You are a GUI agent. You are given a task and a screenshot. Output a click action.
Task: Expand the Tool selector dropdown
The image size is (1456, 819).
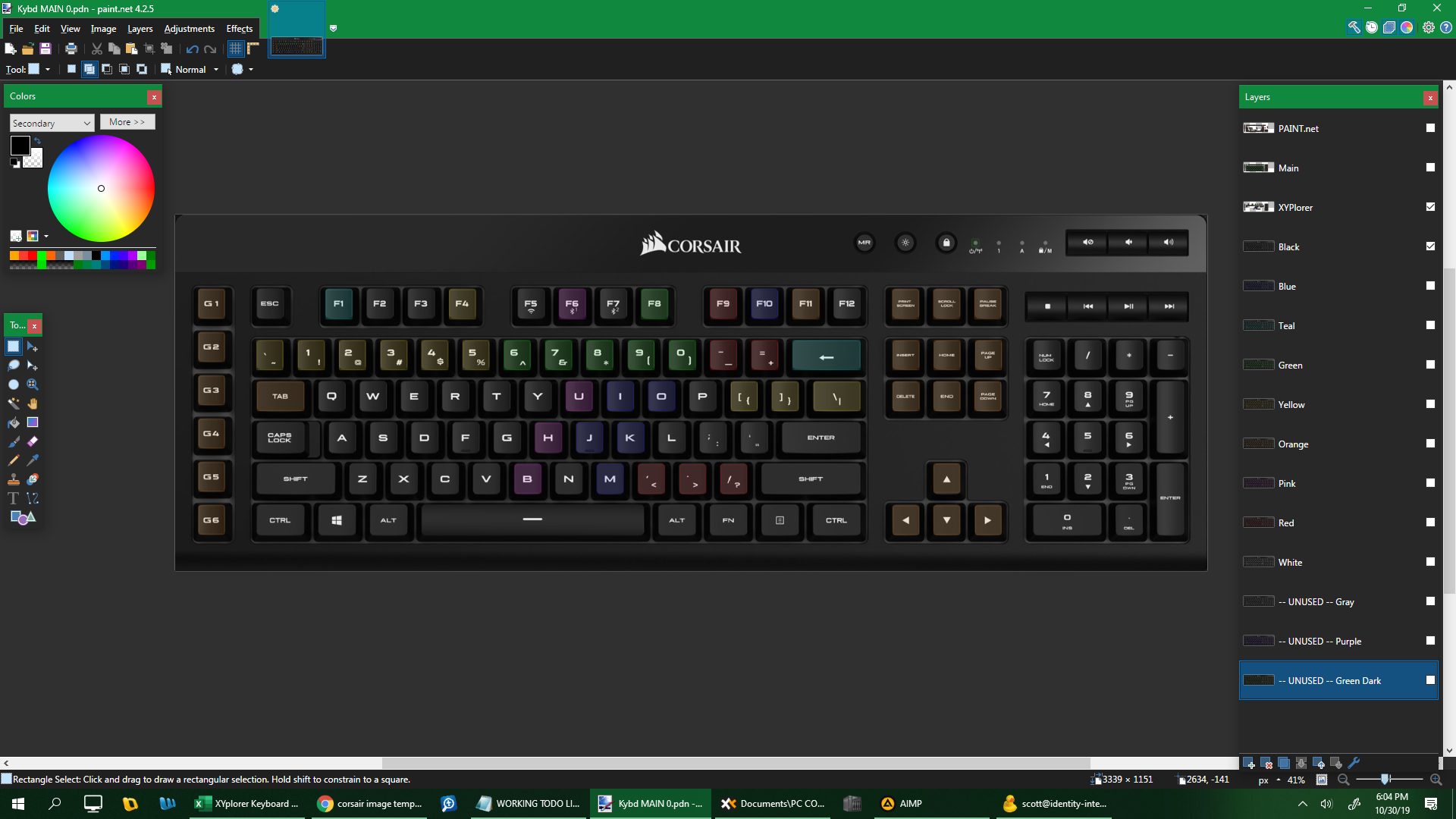[48, 69]
